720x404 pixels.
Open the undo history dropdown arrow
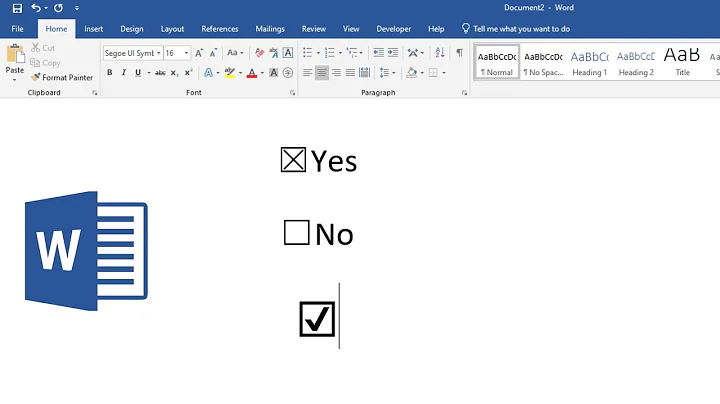pyautogui.click(x=46, y=8)
